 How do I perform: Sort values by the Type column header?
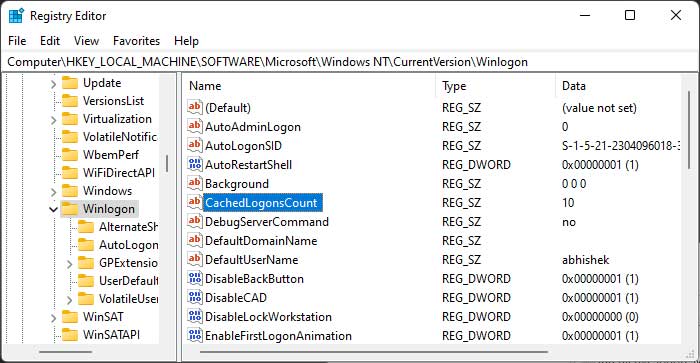point(496,86)
